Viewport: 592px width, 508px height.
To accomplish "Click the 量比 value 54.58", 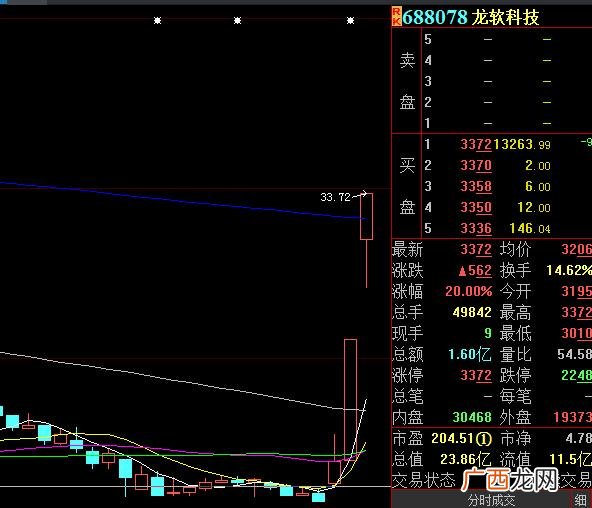I will click(575, 354).
